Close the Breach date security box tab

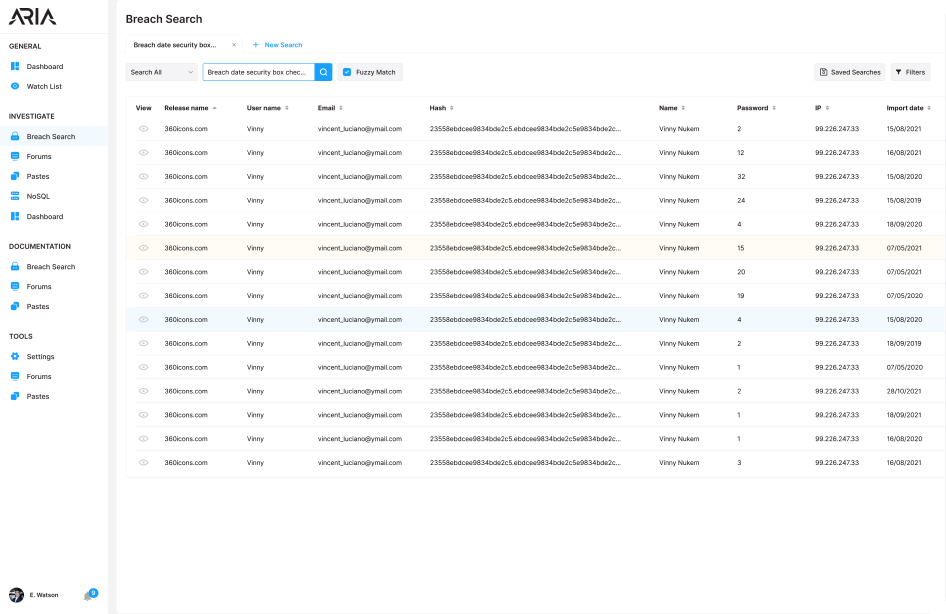234,45
